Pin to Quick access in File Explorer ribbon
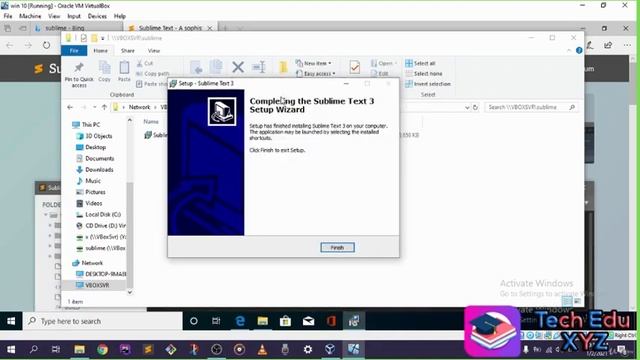640x360 pixels. pyautogui.click(x=79, y=74)
